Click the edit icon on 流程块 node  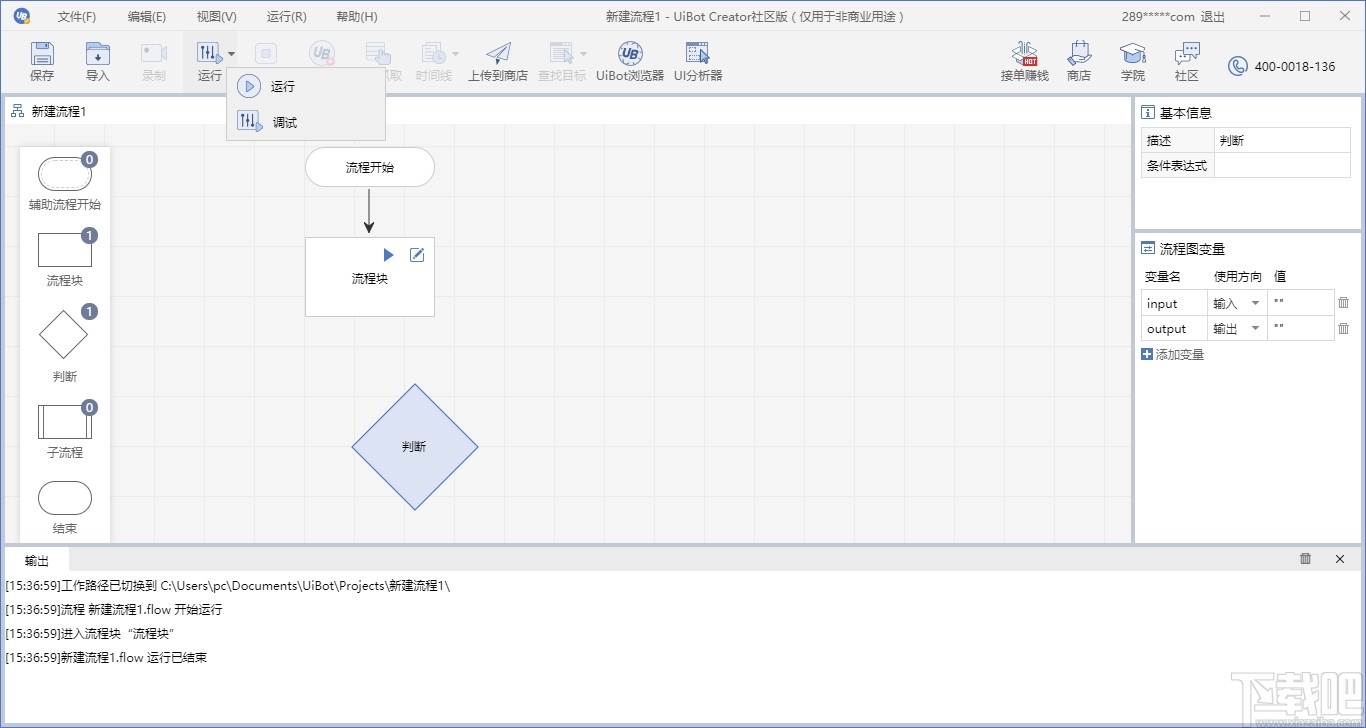(x=417, y=255)
